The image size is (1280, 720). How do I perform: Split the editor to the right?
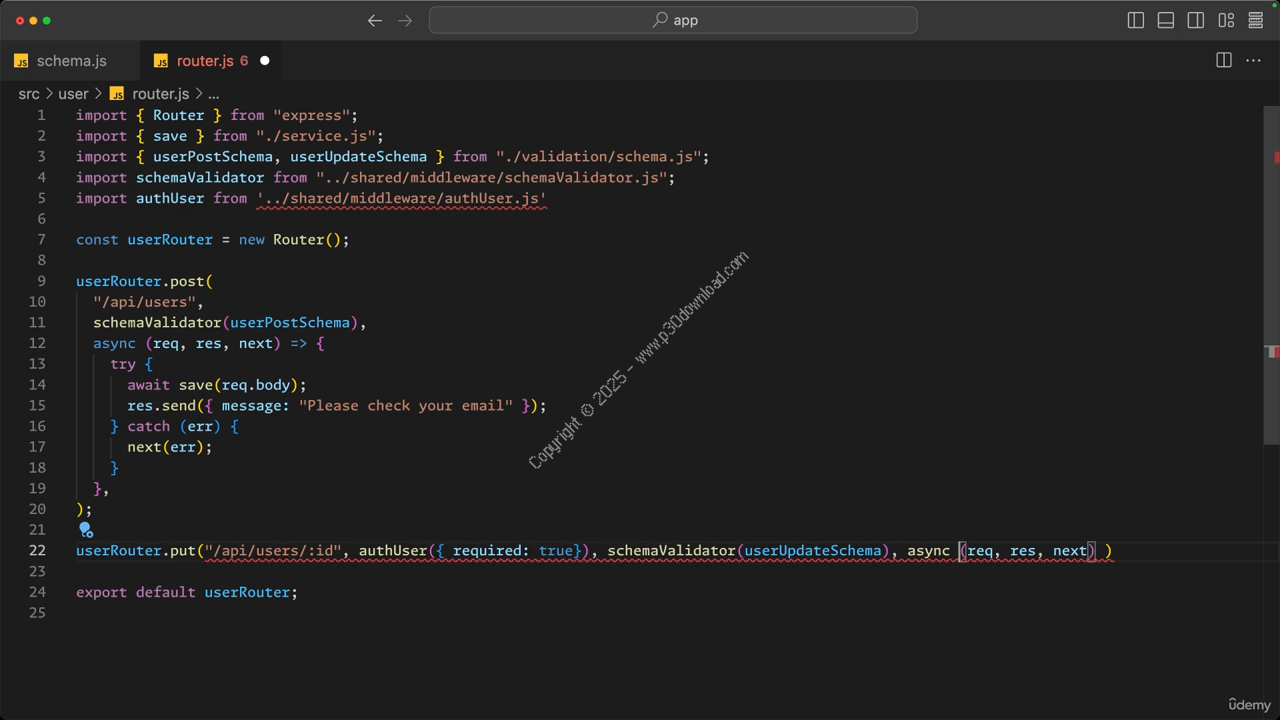tap(1224, 61)
